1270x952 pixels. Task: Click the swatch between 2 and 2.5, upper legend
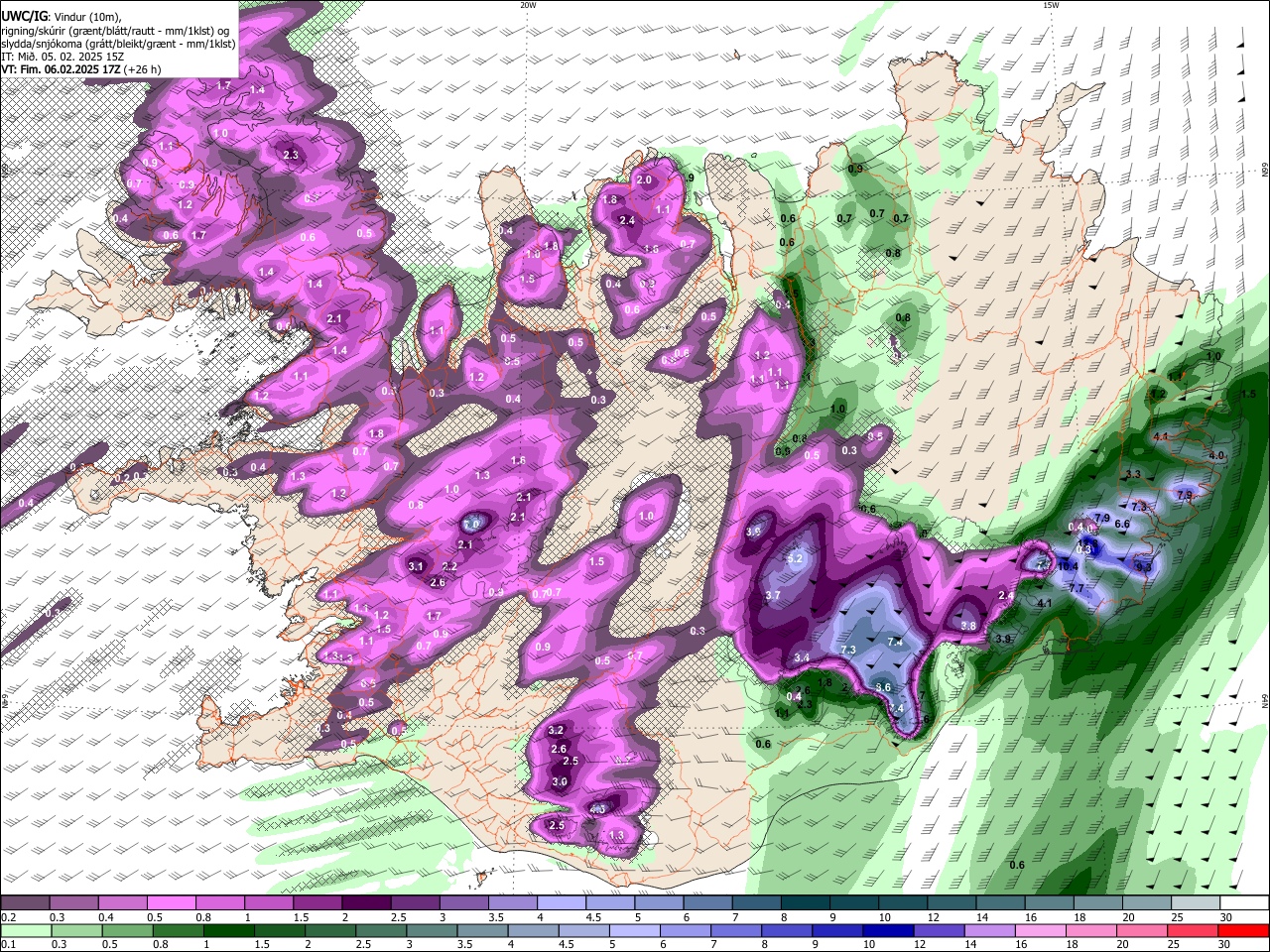tap(366, 903)
